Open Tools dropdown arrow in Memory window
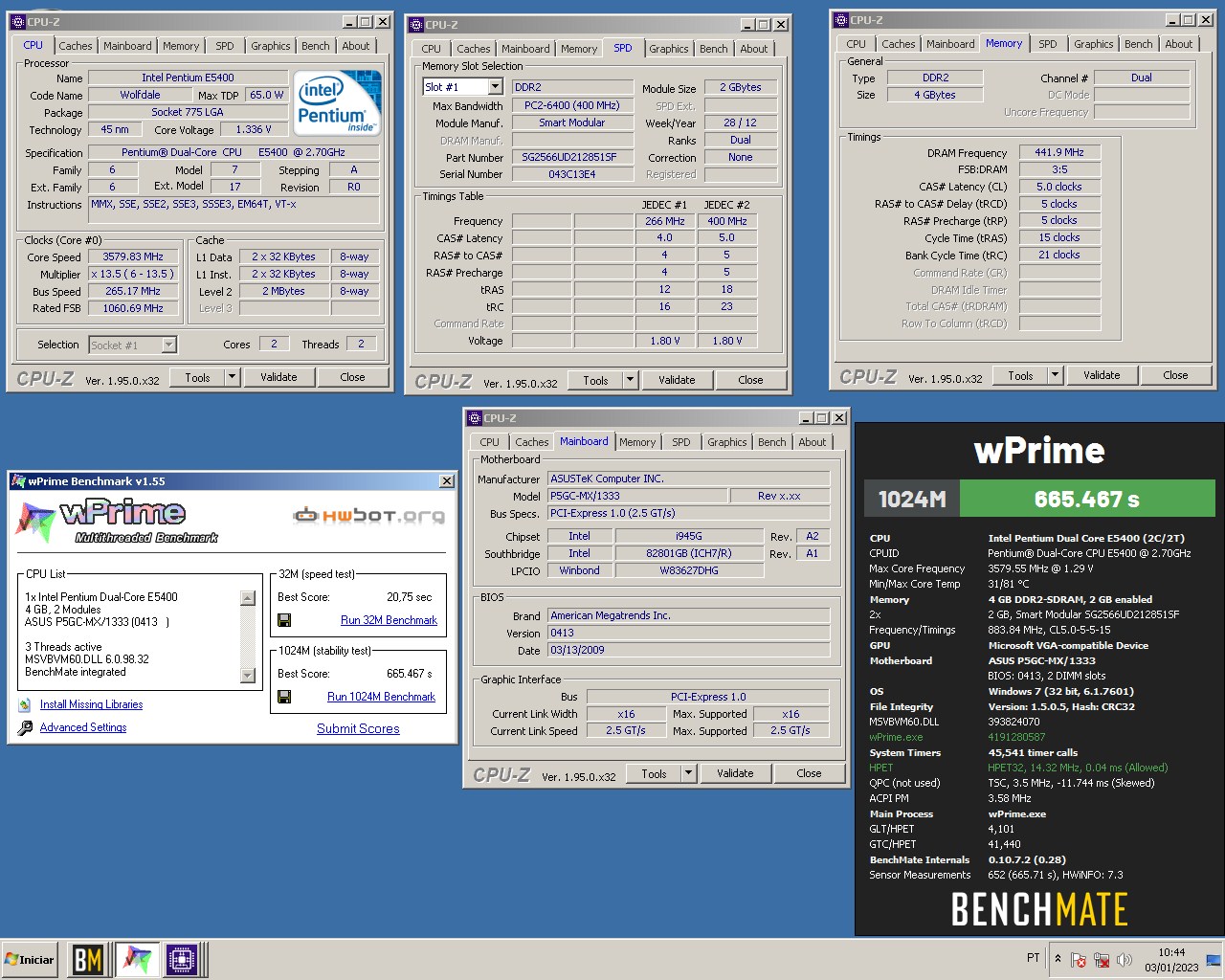 click(1055, 375)
